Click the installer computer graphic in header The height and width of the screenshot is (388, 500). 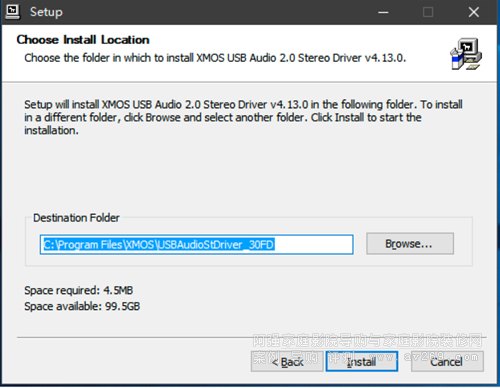click(x=466, y=54)
